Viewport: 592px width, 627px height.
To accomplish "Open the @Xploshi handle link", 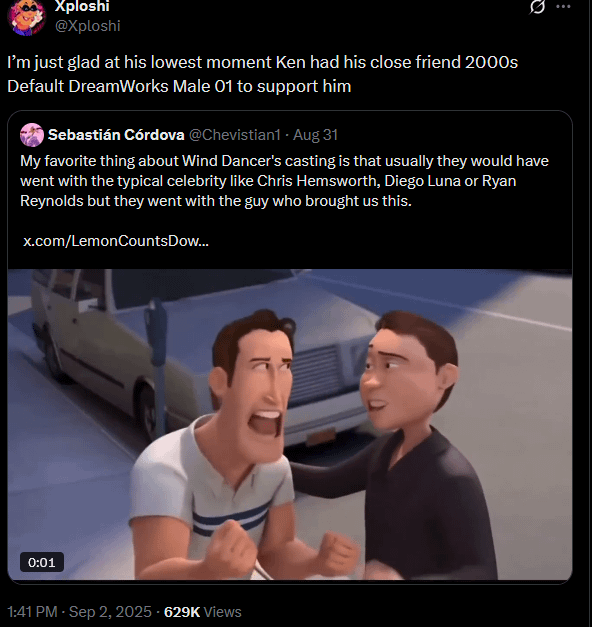I will 87,26.
